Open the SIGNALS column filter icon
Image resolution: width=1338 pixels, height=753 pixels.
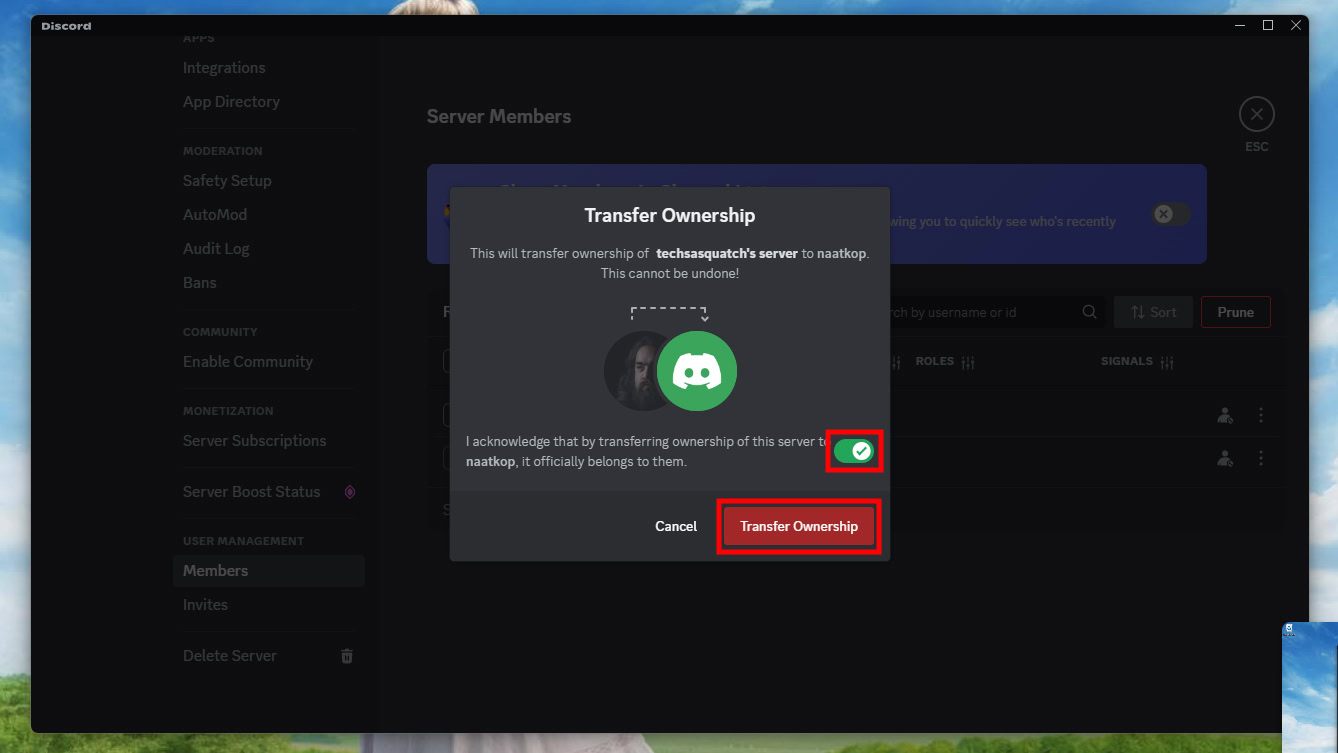(x=1167, y=362)
